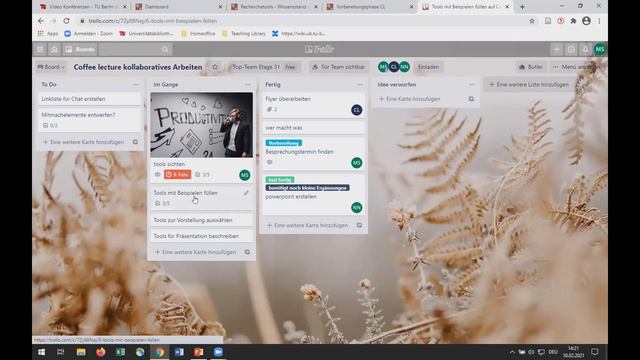
Task: Open the Tools für Präsentation beschreiben card
Action: 202,236
